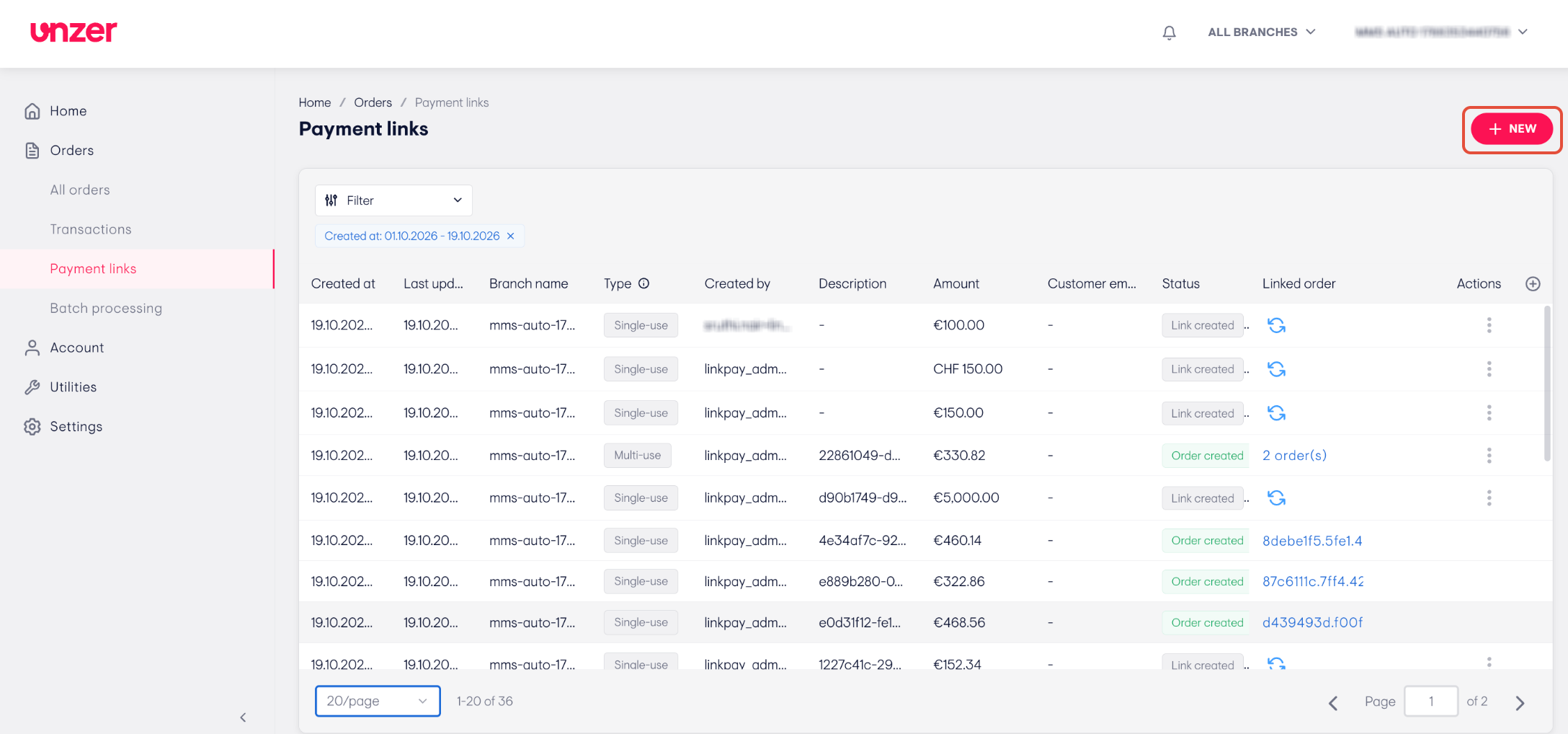Collapse the sidebar with the arrow
1568x734 pixels.
coord(243,717)
